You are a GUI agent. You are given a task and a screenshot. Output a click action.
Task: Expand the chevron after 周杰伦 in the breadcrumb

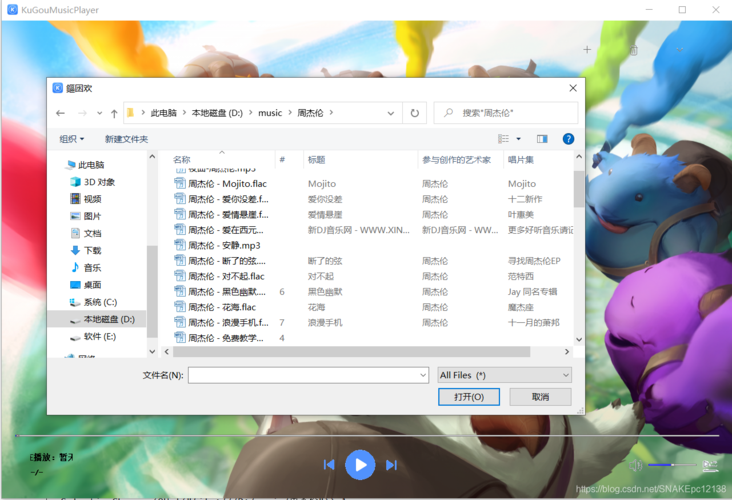point(331,113)
